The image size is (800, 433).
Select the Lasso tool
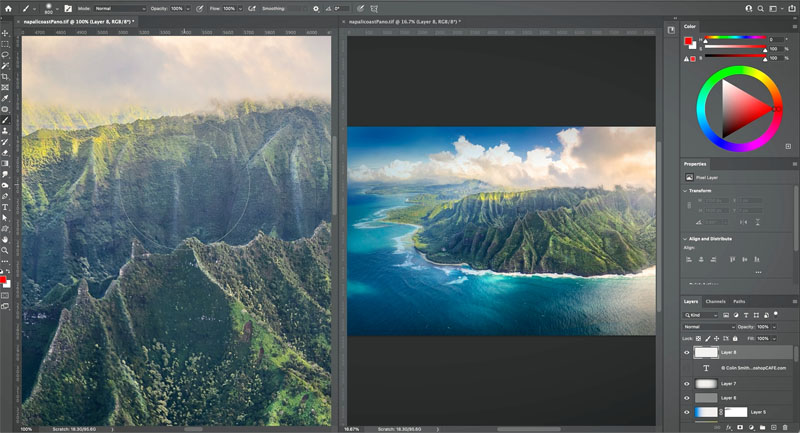[x=5, y=55]
